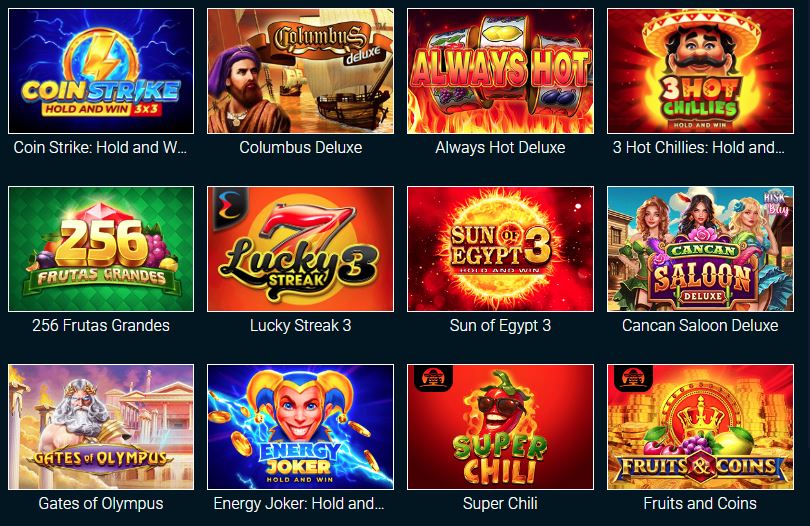810x526 pixels.
Task: Open the 3 Hot Chillies game thumbnail
Action: (x=700, y=71)
